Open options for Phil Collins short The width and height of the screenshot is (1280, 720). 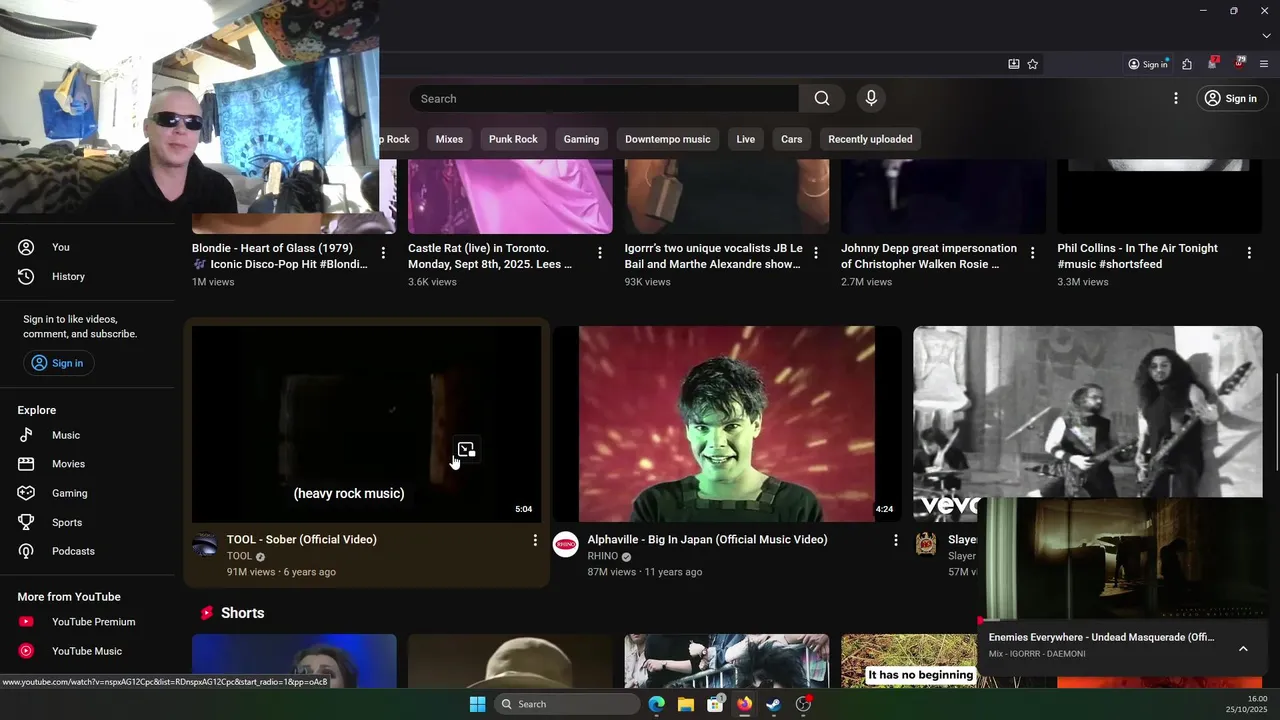1249,253
